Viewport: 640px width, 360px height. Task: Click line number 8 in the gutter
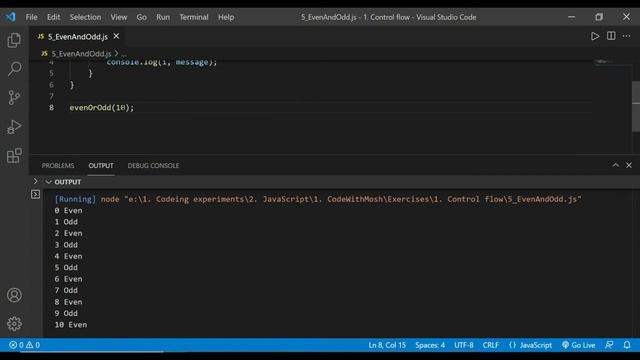coord(51,107)
